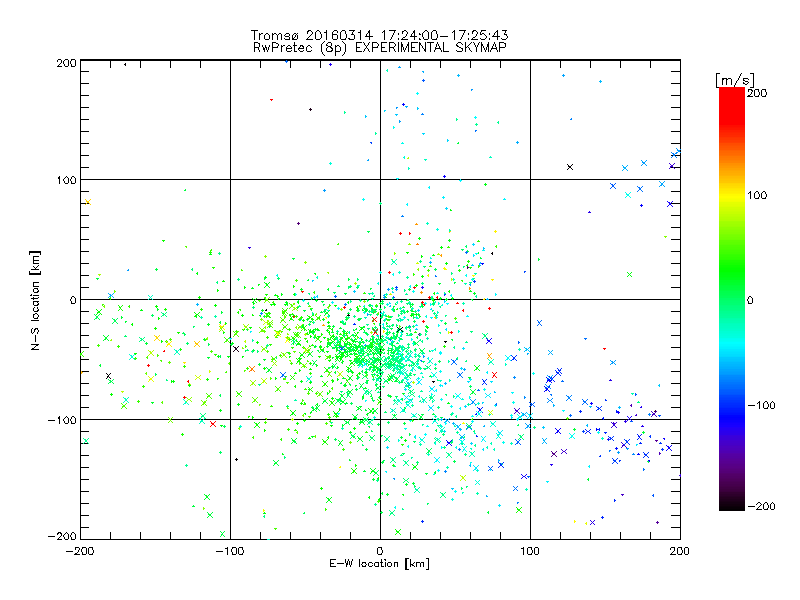Click the red X marker just left of x=-100 near y=-100

pyautogui.click(x=213, y=424)
